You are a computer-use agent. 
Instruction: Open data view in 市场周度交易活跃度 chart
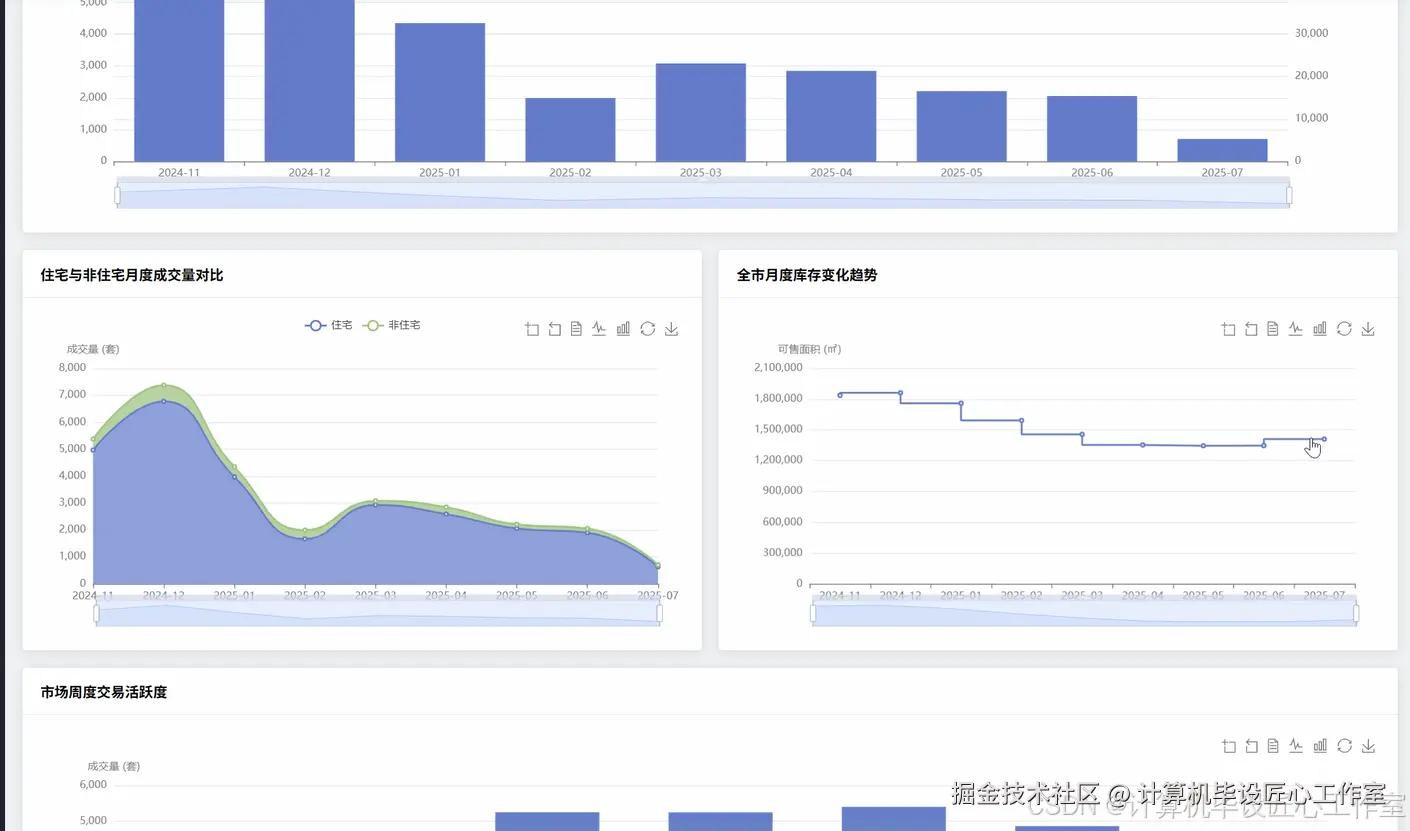click(1273, 746)
